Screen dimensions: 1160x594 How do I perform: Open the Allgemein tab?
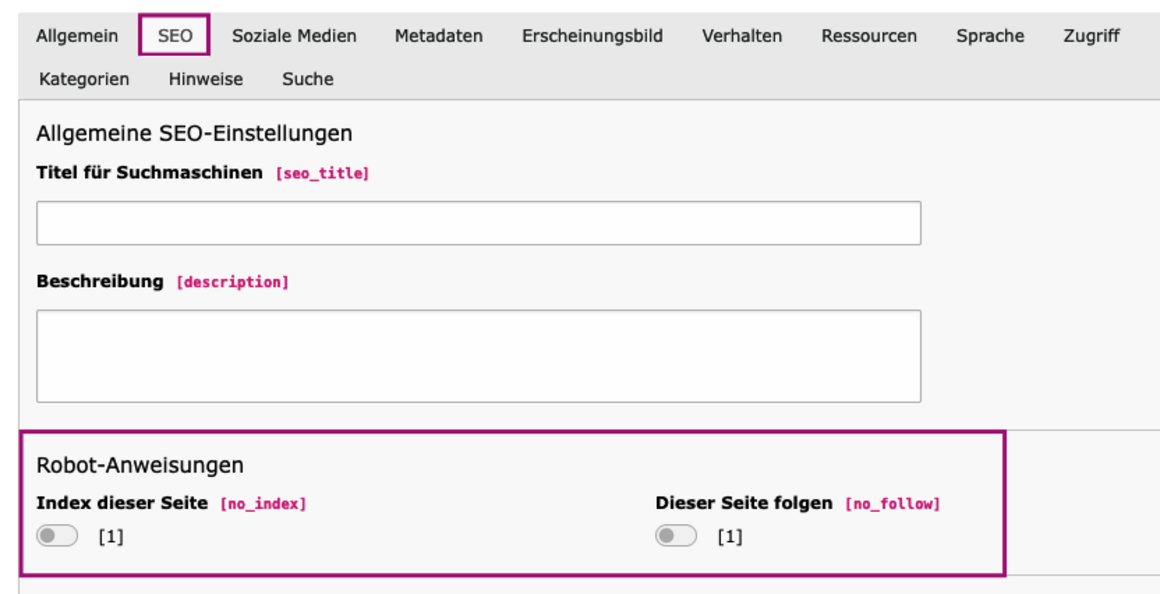tap(77, 36)
